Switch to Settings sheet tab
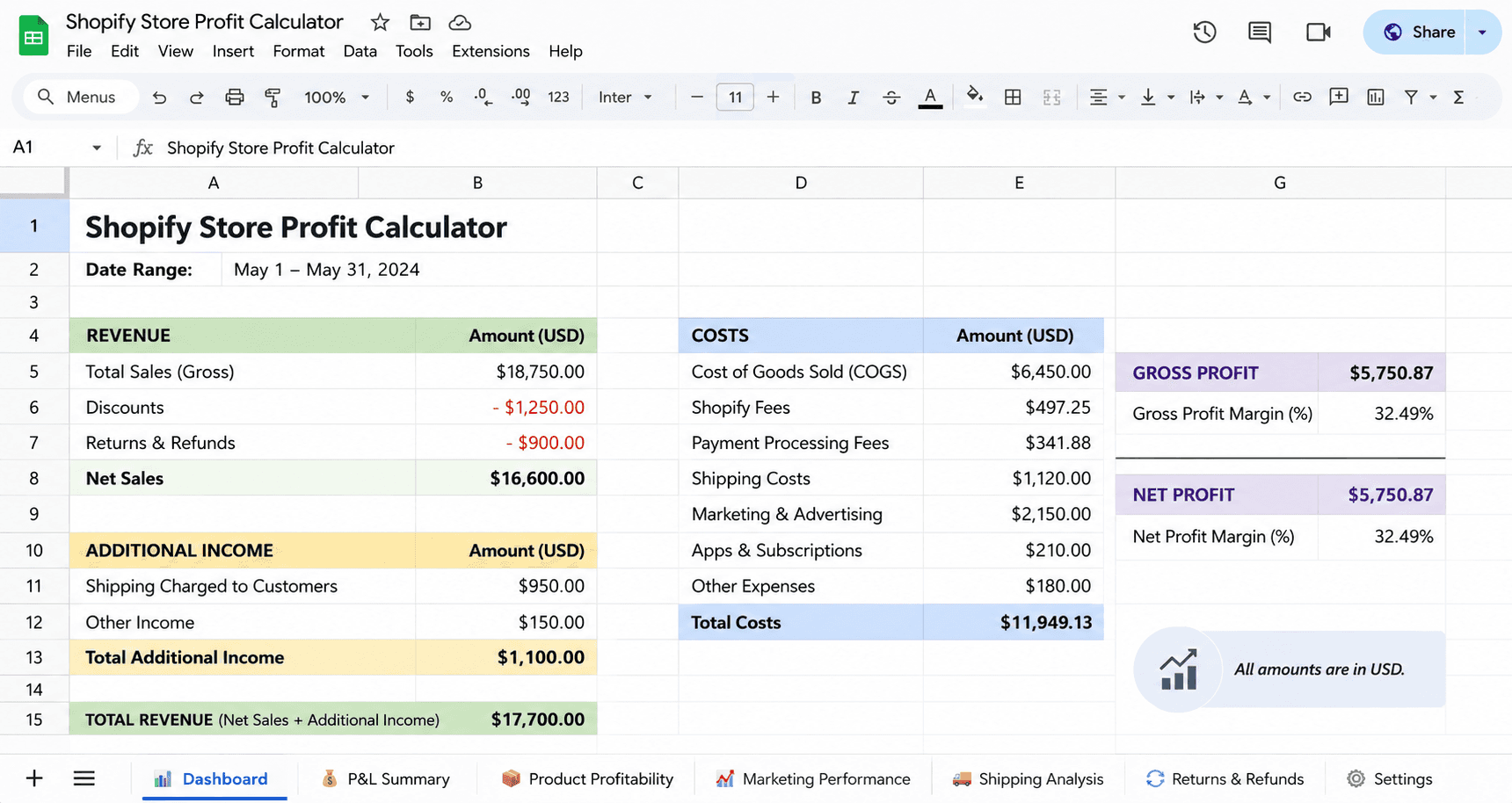The image size is (1512, 803). [x=1390, y=778]
